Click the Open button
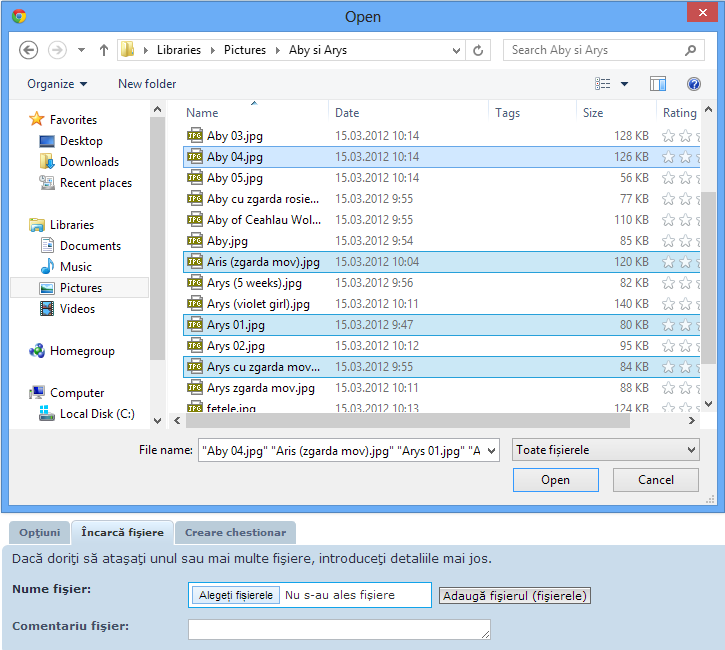Viewport: 725px width, 650px height. (555, 480)
